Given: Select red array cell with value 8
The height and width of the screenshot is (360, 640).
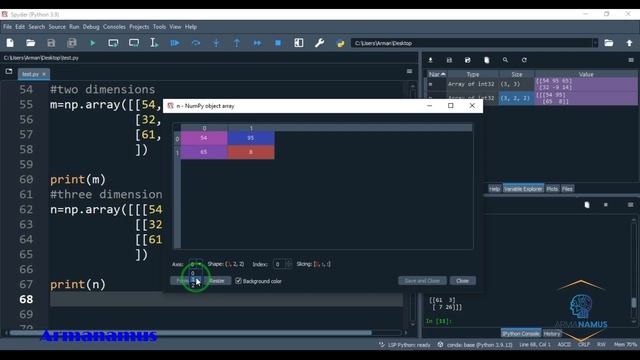Looking at the screenshot, I should (251, 152).
